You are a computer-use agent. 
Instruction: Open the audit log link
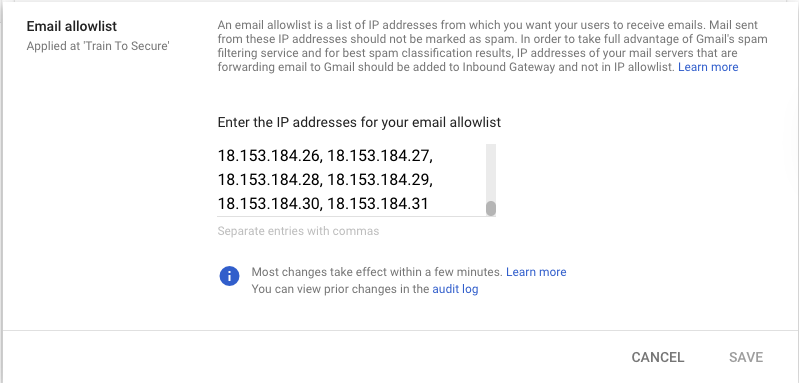coord(455,289)
